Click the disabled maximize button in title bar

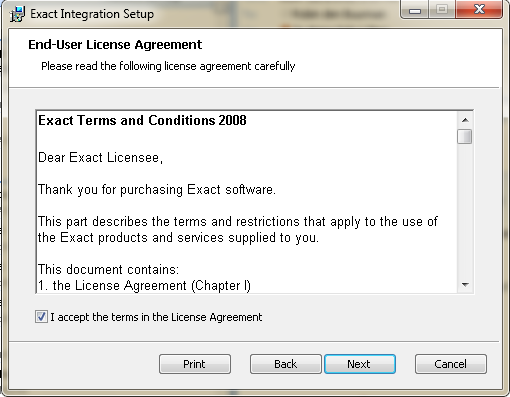coord(442,10)
